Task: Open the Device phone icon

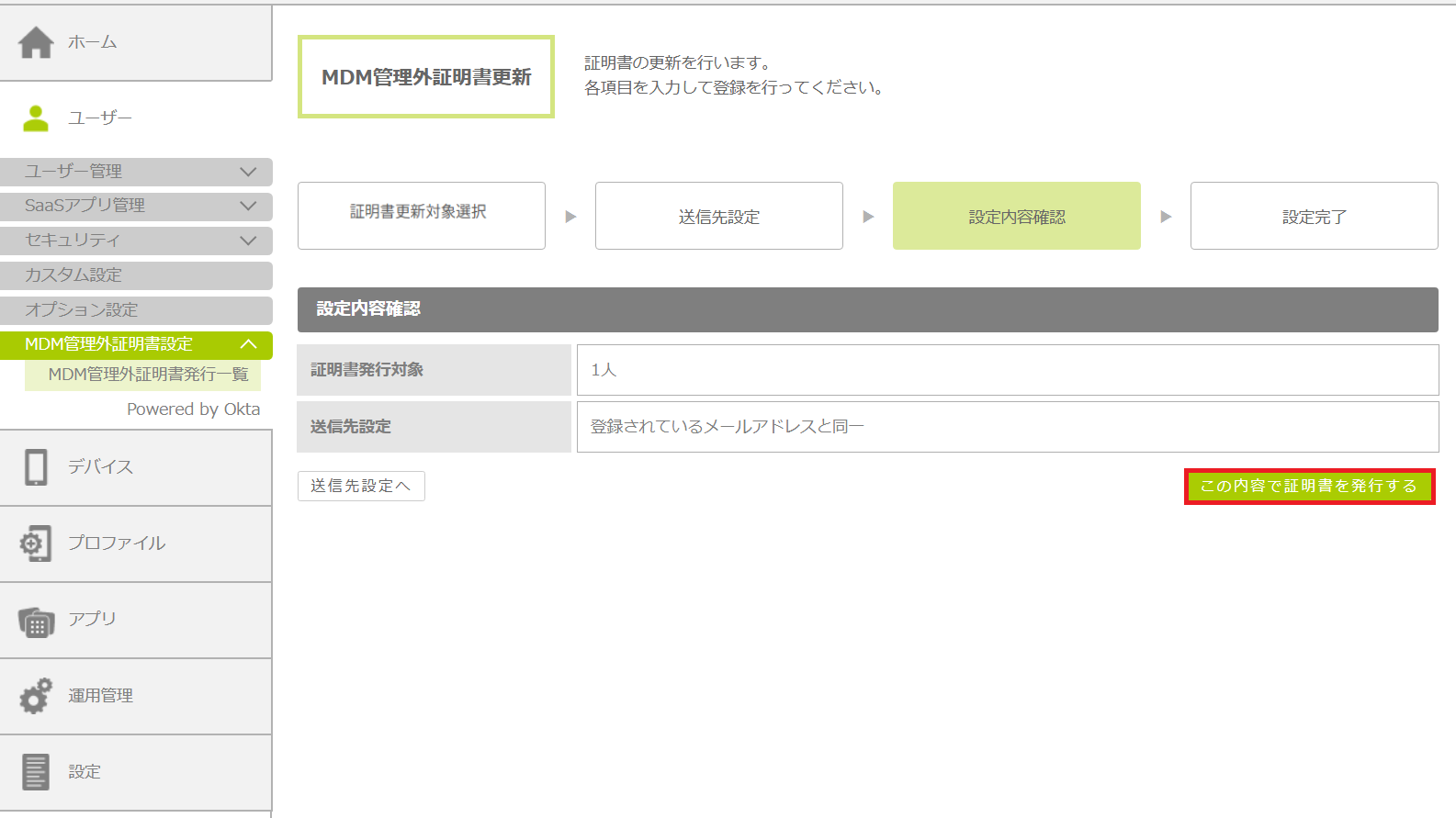Action: pos(36,467)
